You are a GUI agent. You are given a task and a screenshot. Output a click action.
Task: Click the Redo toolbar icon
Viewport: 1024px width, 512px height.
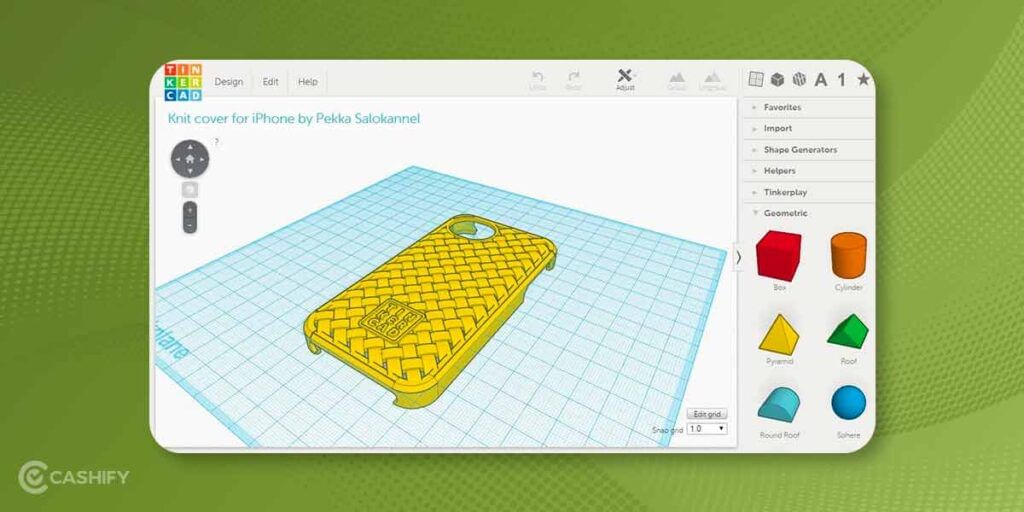click(x=573, y=80)
